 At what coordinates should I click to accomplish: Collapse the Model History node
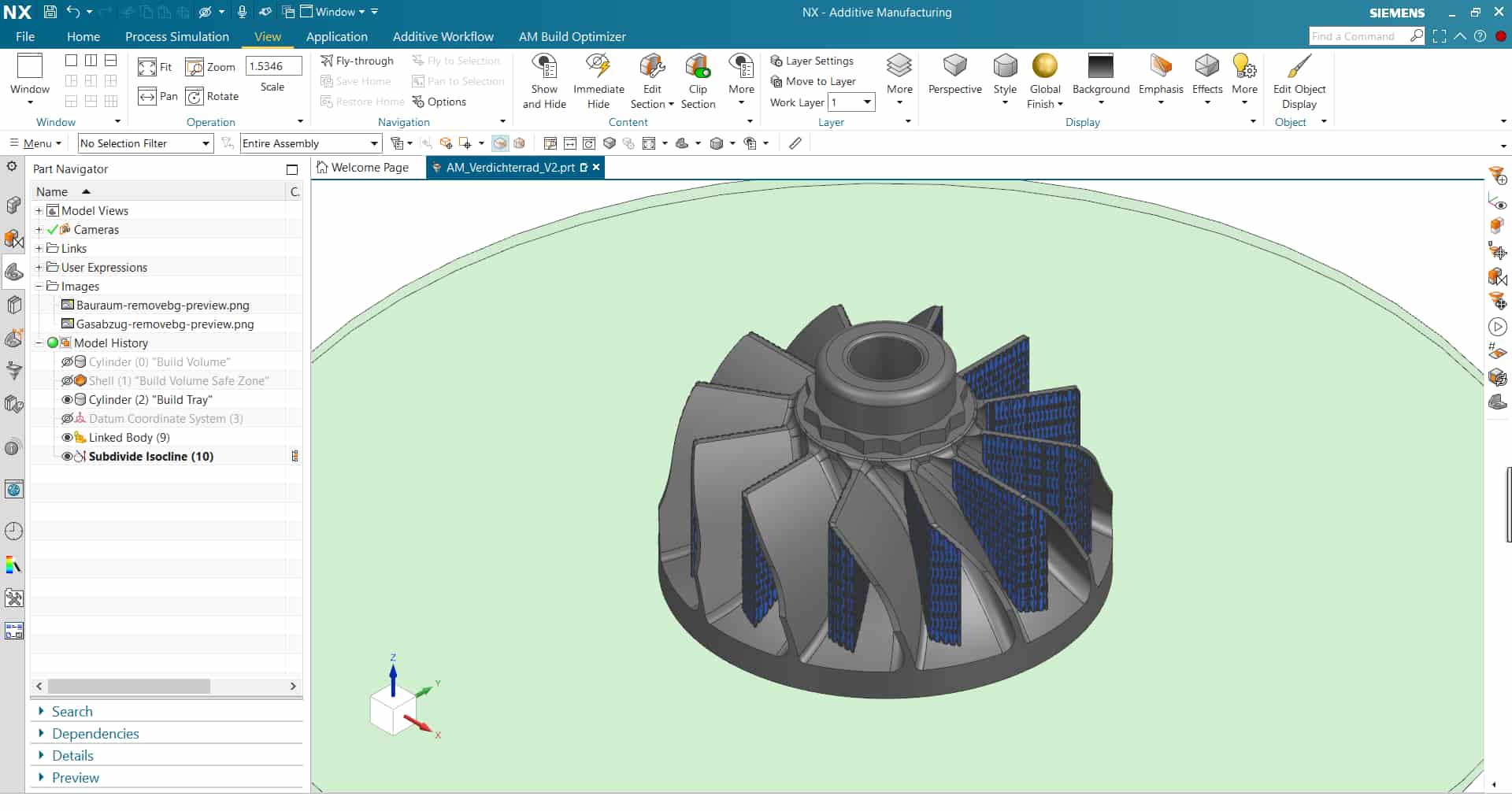tap(39, 343)
